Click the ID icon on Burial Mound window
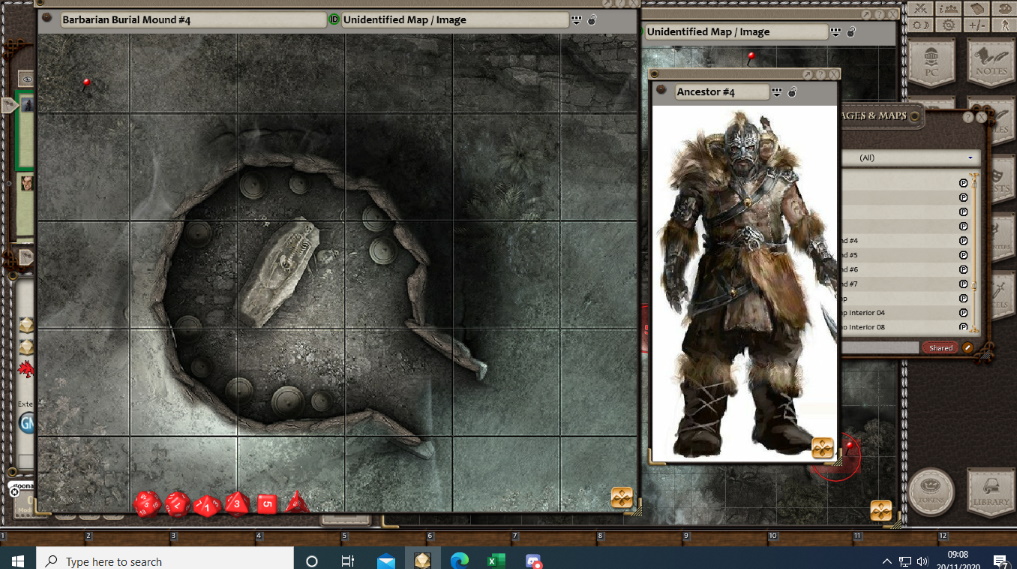 [333, 20]
